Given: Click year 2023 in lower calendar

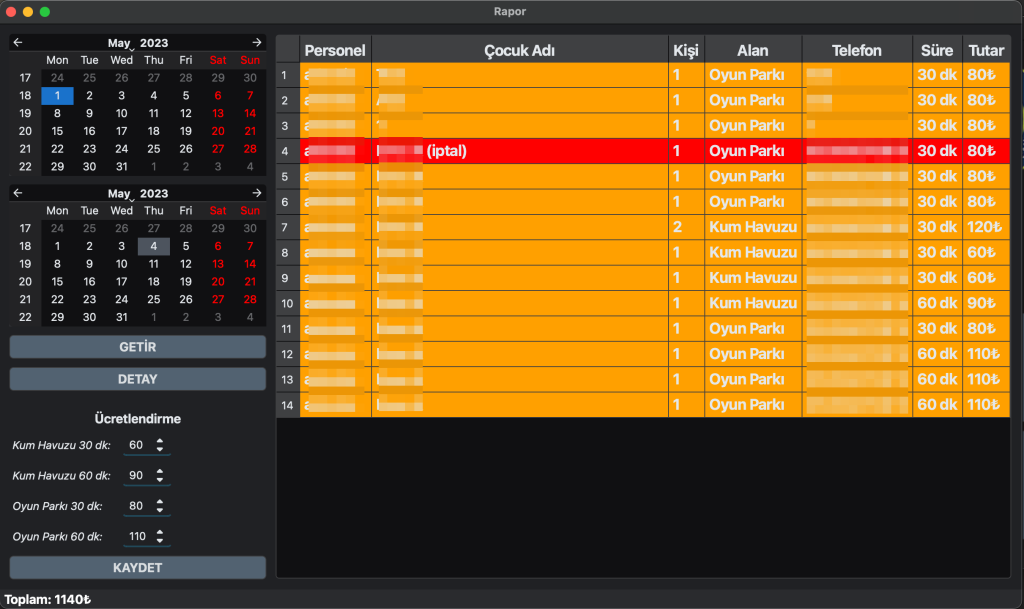Looking at the screenshot, I should pos(154,194).
